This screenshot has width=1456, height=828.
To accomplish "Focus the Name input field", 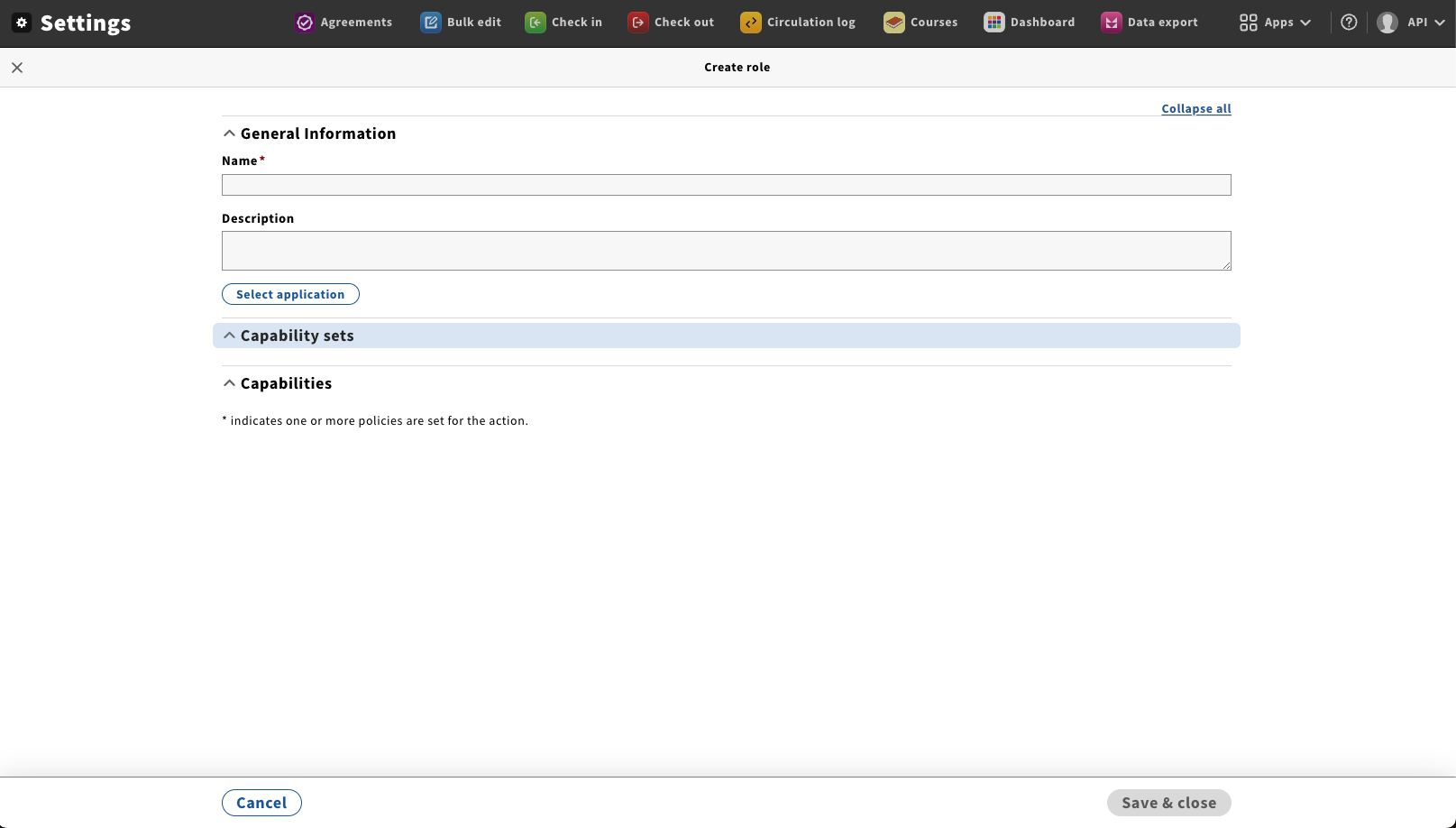I will pyautogui.click(x=727, y=185).
